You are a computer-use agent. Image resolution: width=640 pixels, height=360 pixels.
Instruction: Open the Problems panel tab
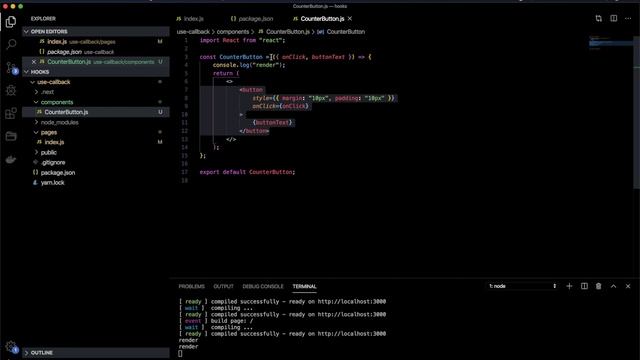click(x=191, y=287)
